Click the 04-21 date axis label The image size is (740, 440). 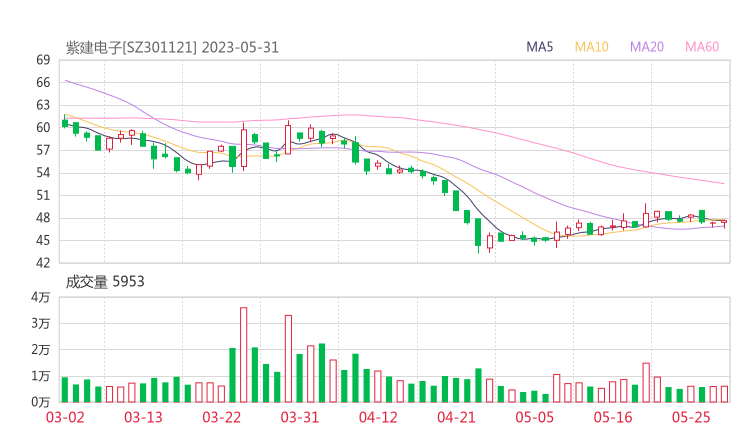click(x=456, y=417)
